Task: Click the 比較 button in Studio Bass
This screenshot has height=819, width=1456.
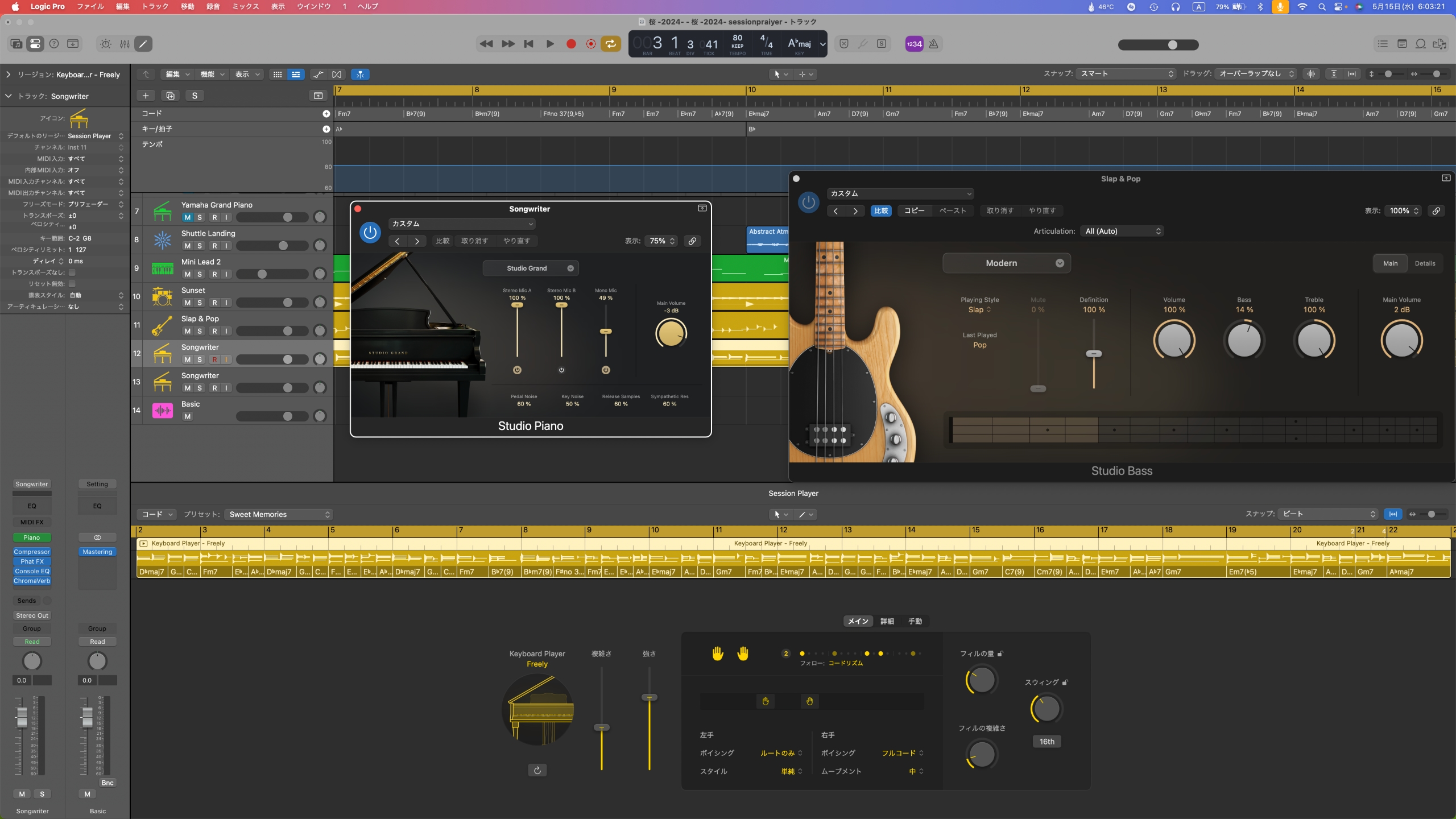Action: point(880,210)
